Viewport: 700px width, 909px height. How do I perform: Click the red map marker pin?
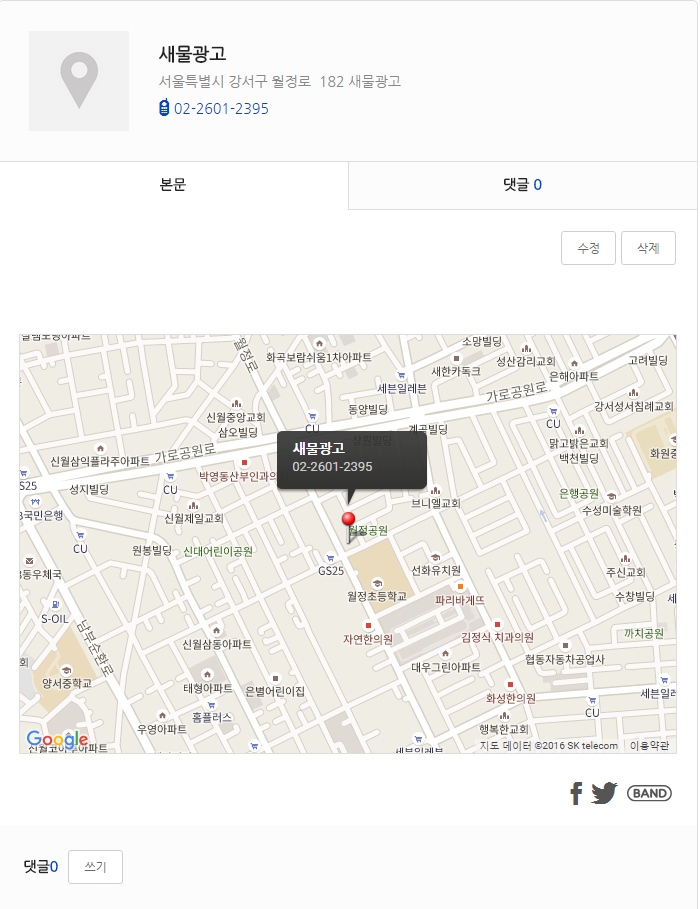pos(349,519)
